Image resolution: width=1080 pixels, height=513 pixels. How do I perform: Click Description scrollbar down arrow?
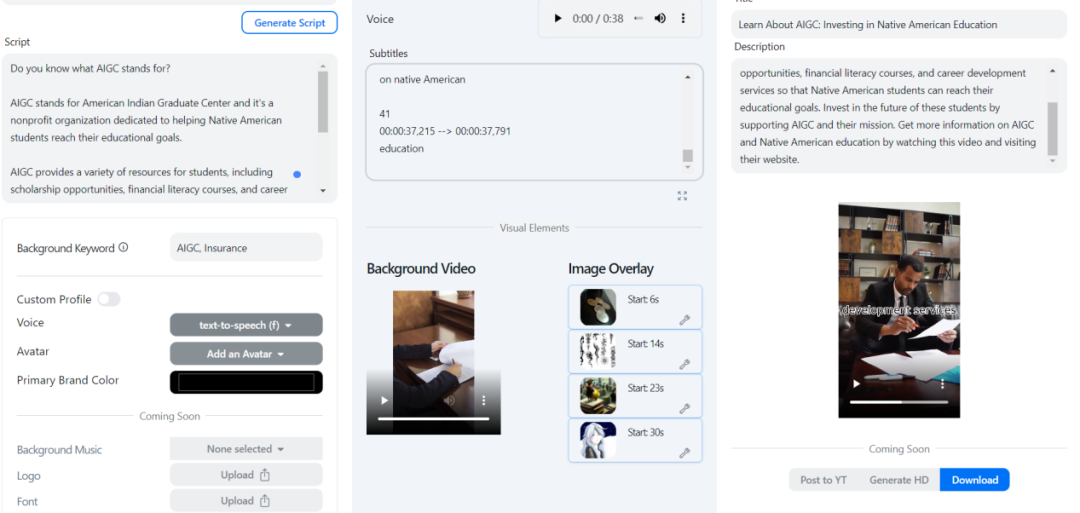tap(1052, 160)
